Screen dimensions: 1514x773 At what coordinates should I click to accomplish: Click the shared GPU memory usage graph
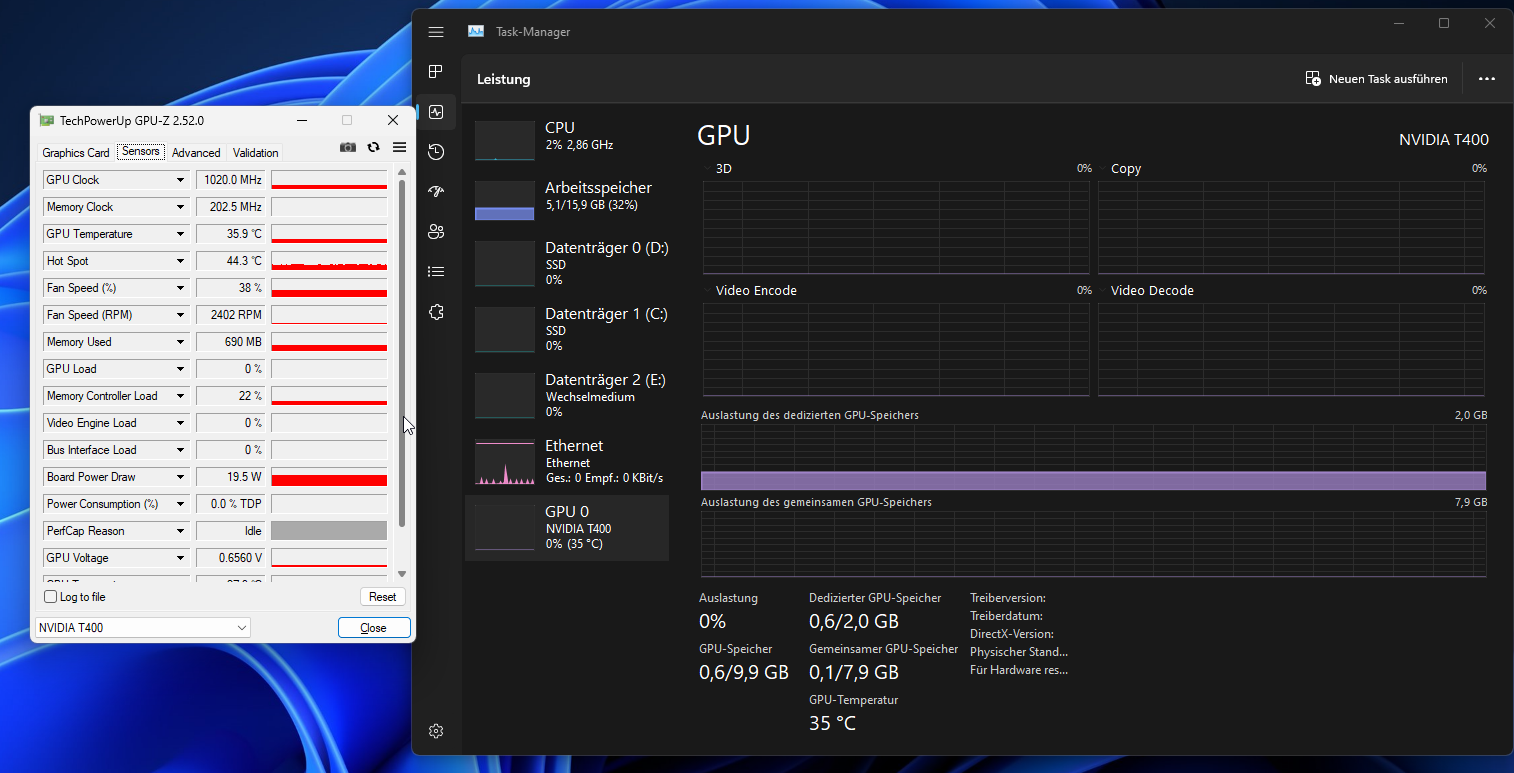[1093, 544]
